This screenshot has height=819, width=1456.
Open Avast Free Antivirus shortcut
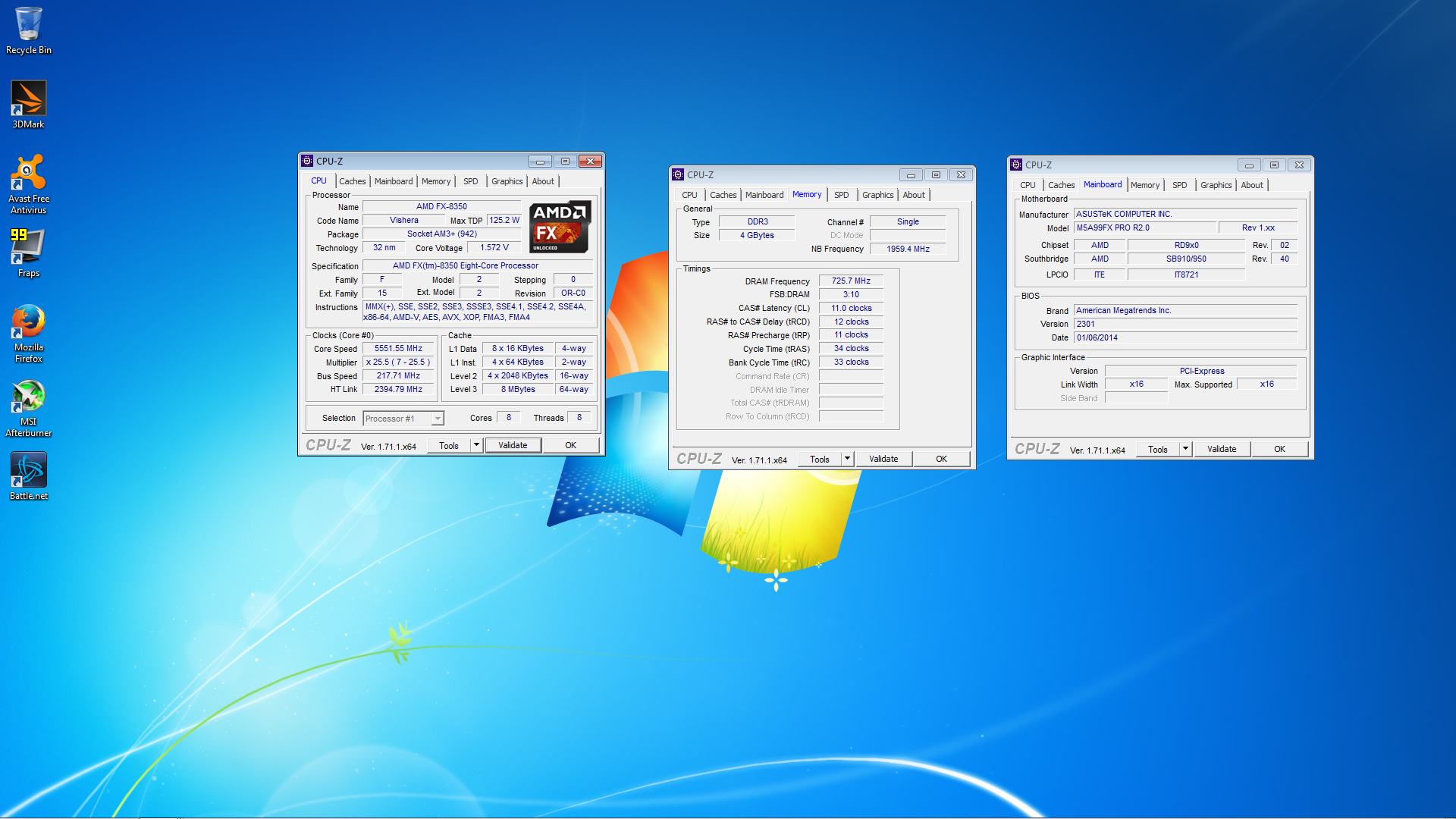coord(28,184)
